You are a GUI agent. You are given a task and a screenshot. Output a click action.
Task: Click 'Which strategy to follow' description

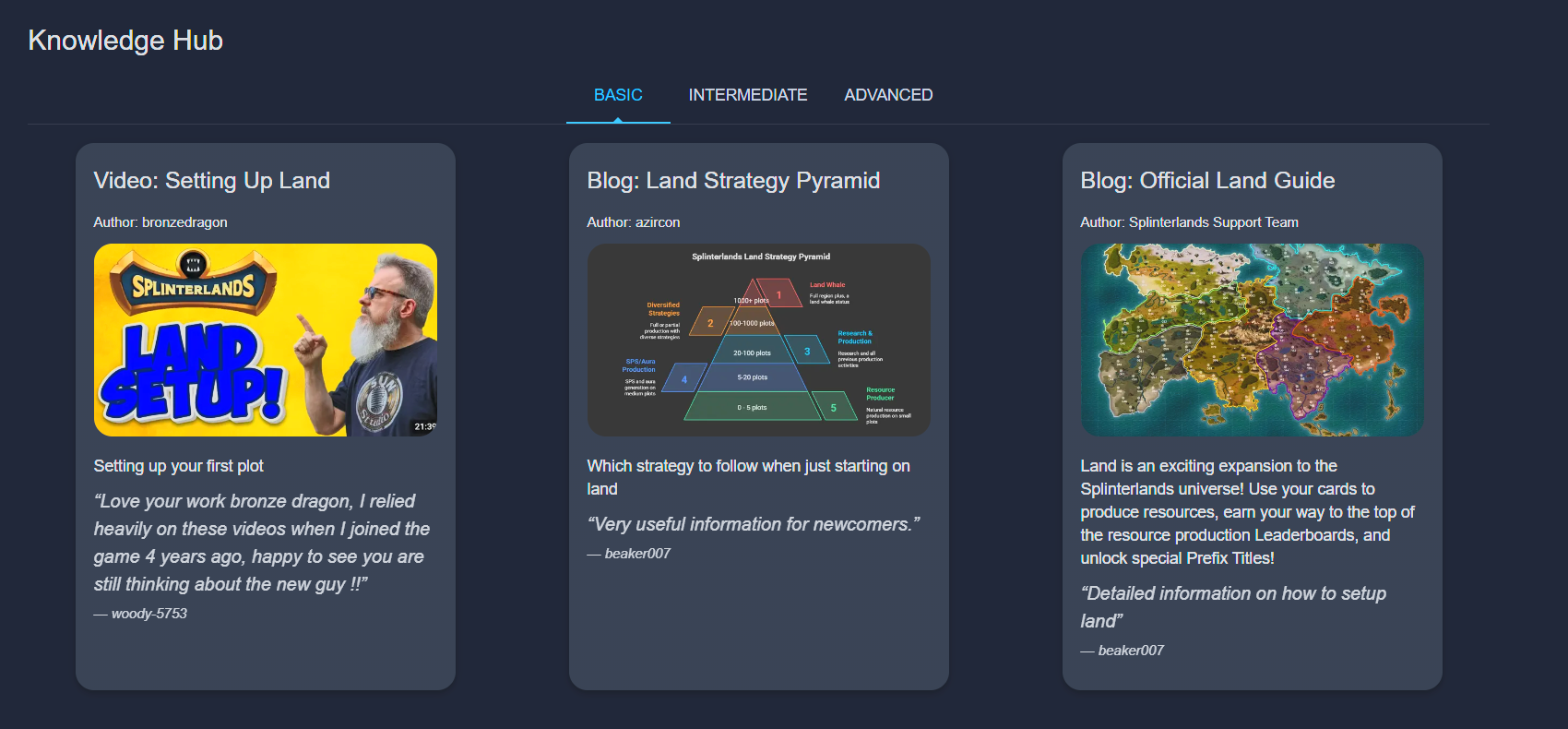[x=749, y=477]
